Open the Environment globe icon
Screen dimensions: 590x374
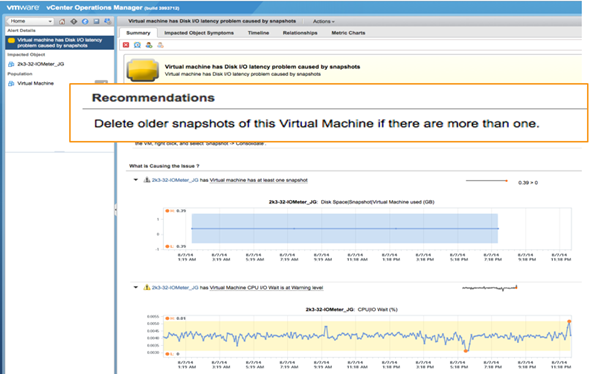click(85, 21)
